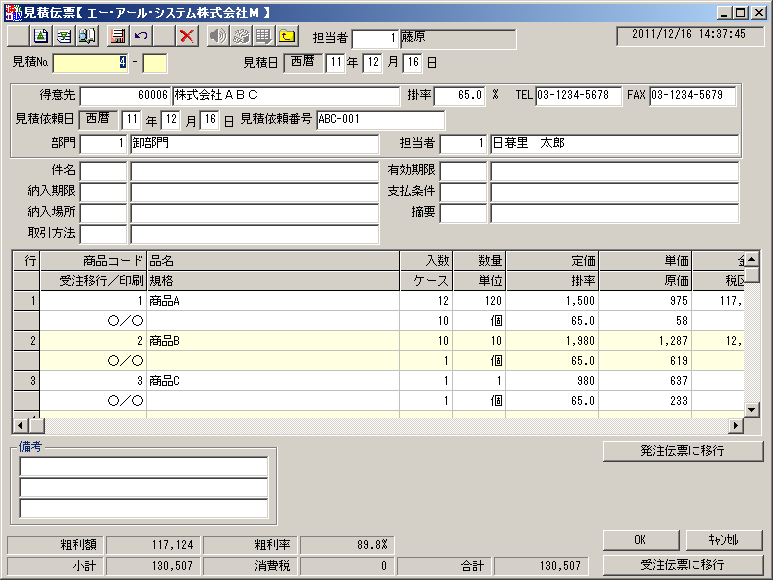Click the 有効期限 text field
The width and height of the screenshot is (773, 580).
pyautogui.click(x=615, y=171)
